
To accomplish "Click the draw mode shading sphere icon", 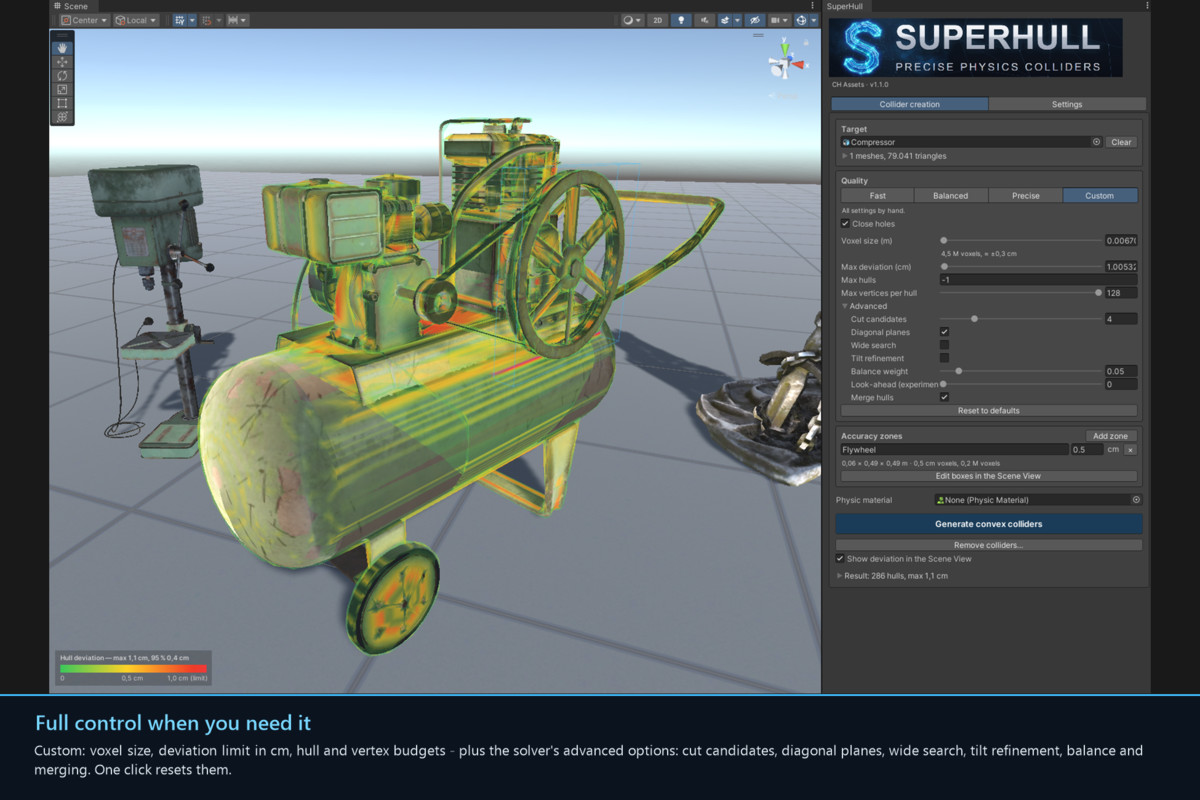I will tap(628, 20).
